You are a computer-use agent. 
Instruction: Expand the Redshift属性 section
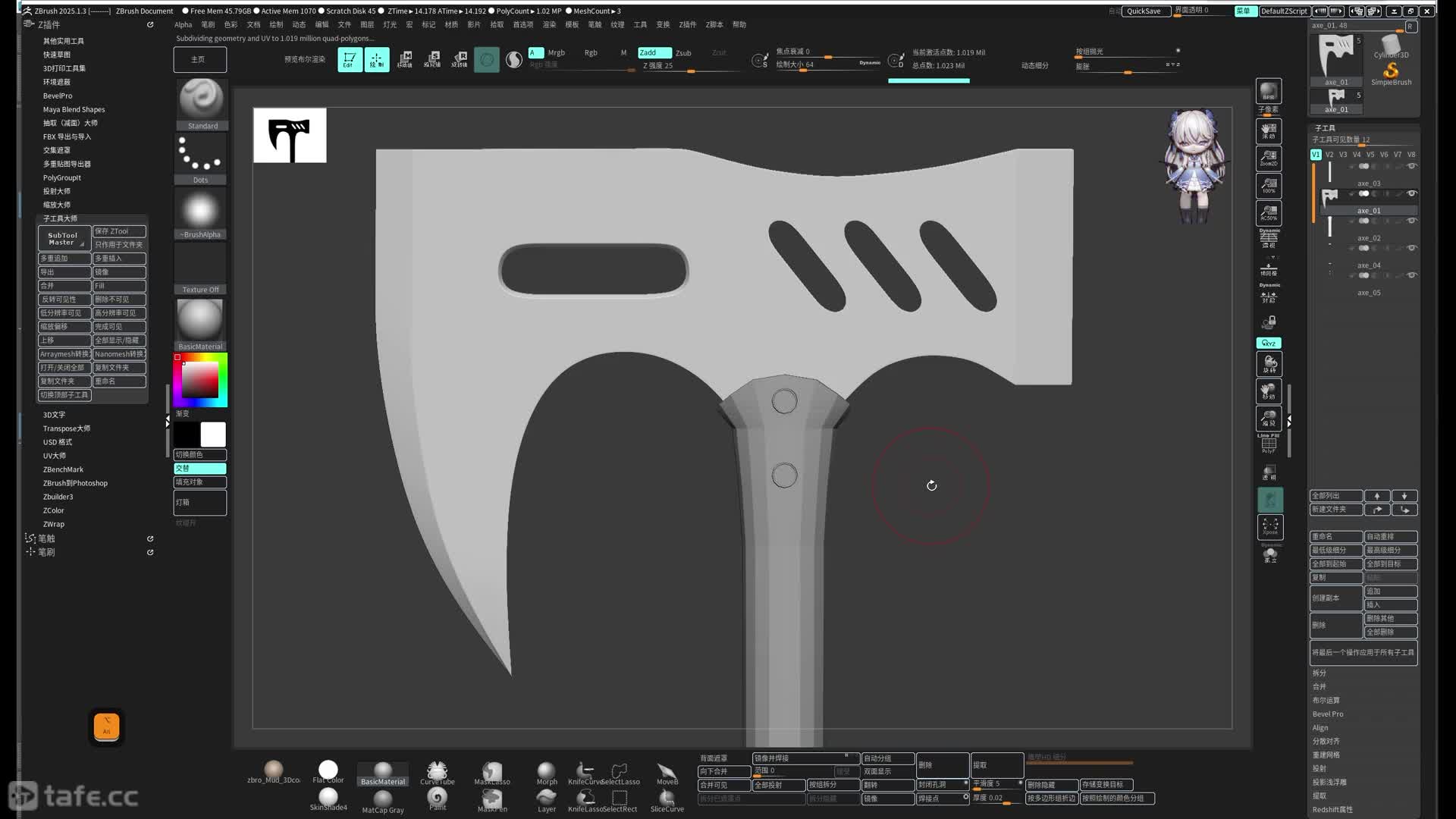click(x=1332, y=810)
